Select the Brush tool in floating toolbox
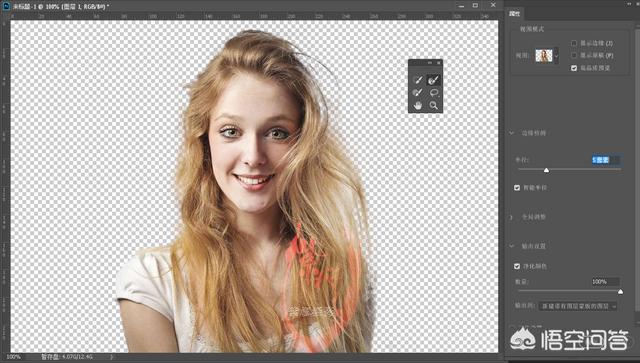The width and height of the screenshot is (640, 363). click(417, 93)
